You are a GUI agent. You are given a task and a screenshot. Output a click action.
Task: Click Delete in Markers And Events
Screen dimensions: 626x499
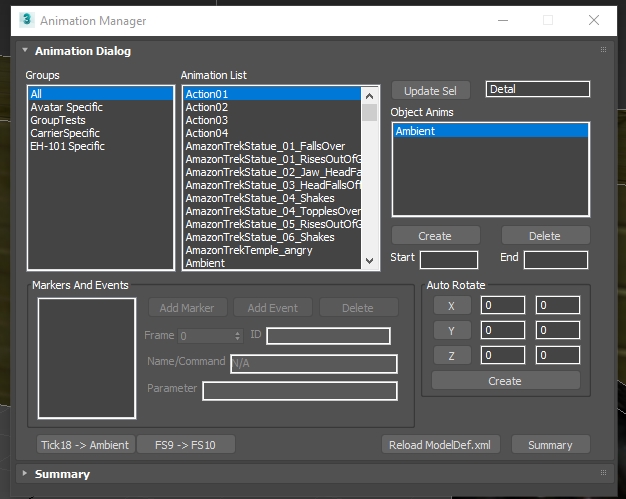pos(359,307)
